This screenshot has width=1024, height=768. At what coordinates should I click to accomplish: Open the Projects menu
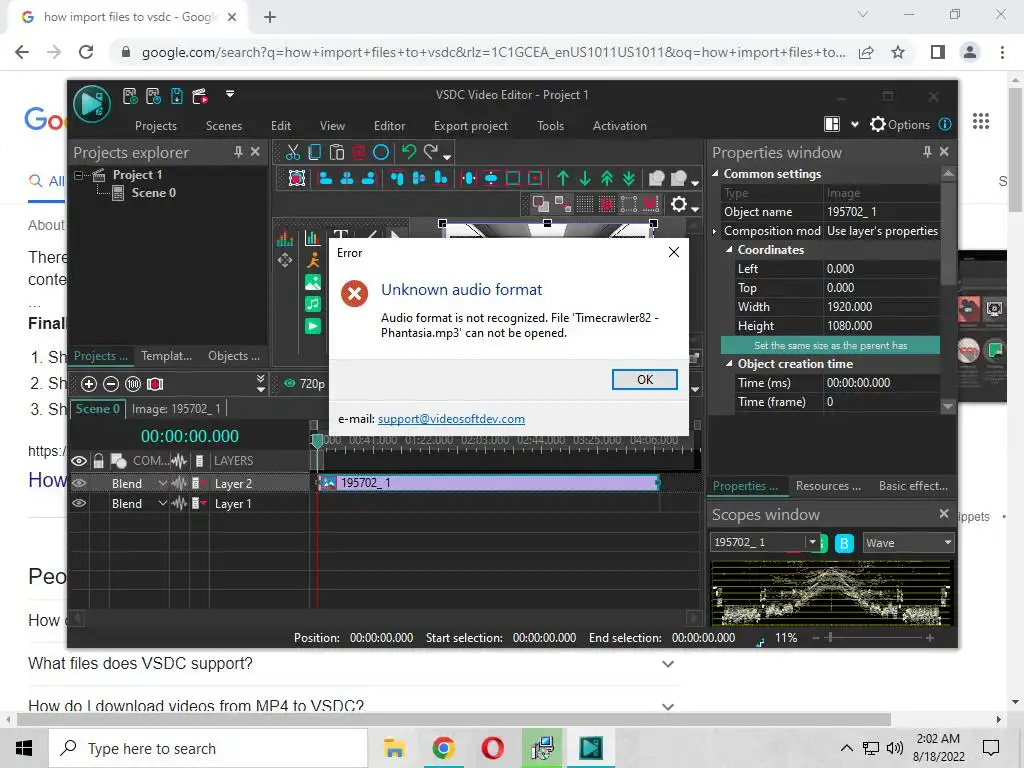155,126
